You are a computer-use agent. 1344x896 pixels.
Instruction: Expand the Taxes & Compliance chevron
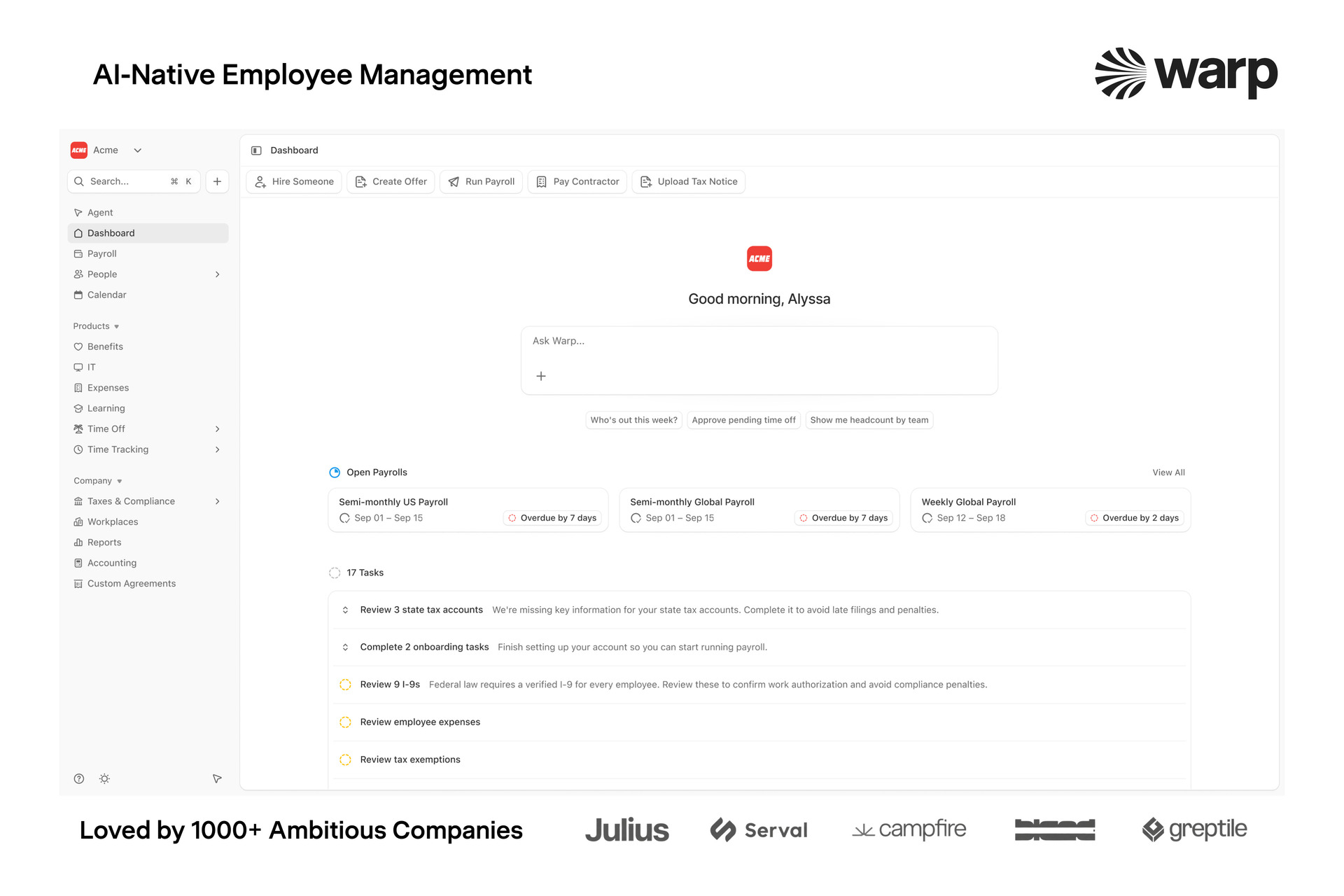coord(218,501)
